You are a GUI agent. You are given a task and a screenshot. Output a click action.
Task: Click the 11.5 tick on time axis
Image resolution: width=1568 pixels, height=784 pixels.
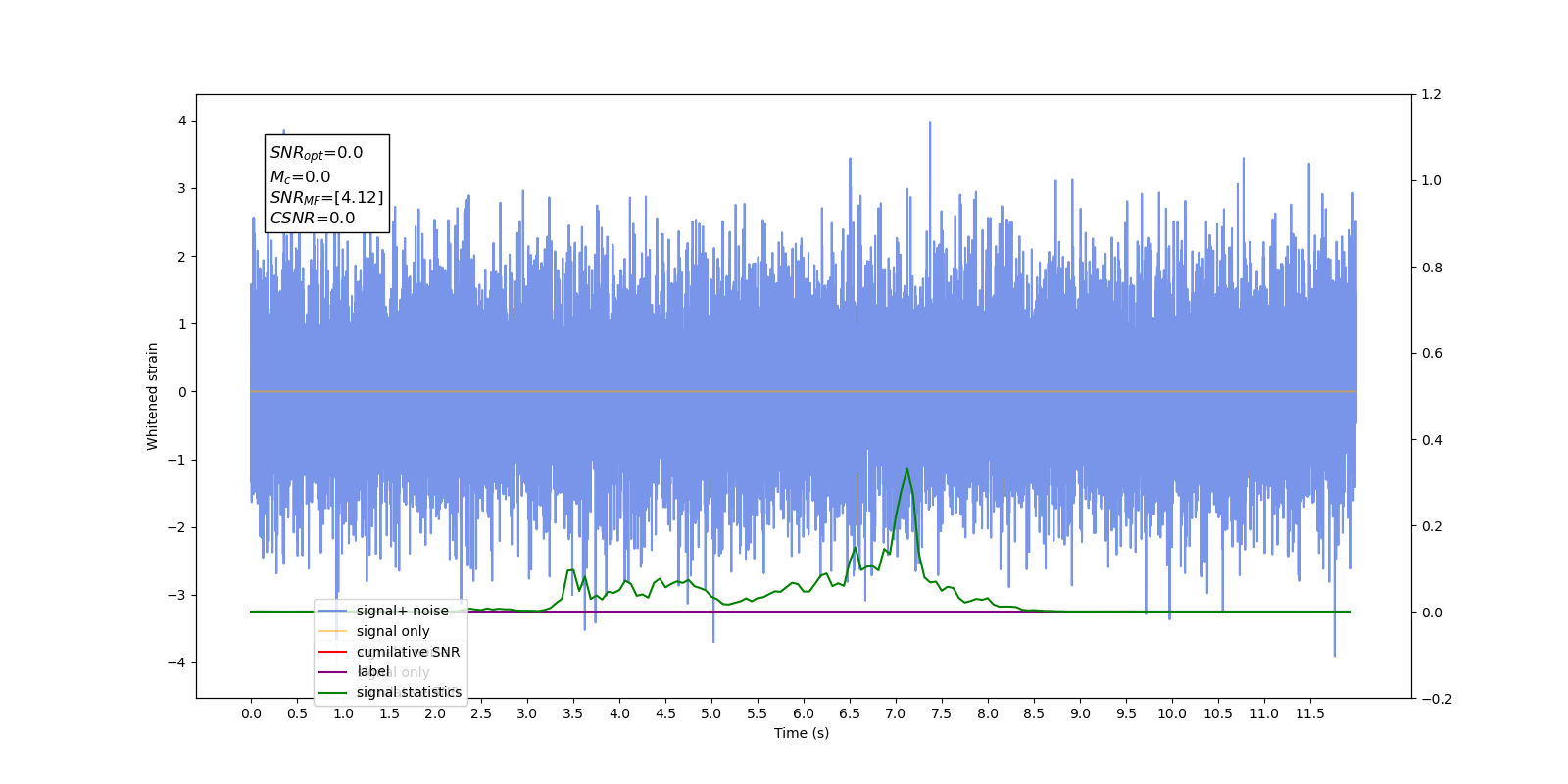tap(1310, 713)
